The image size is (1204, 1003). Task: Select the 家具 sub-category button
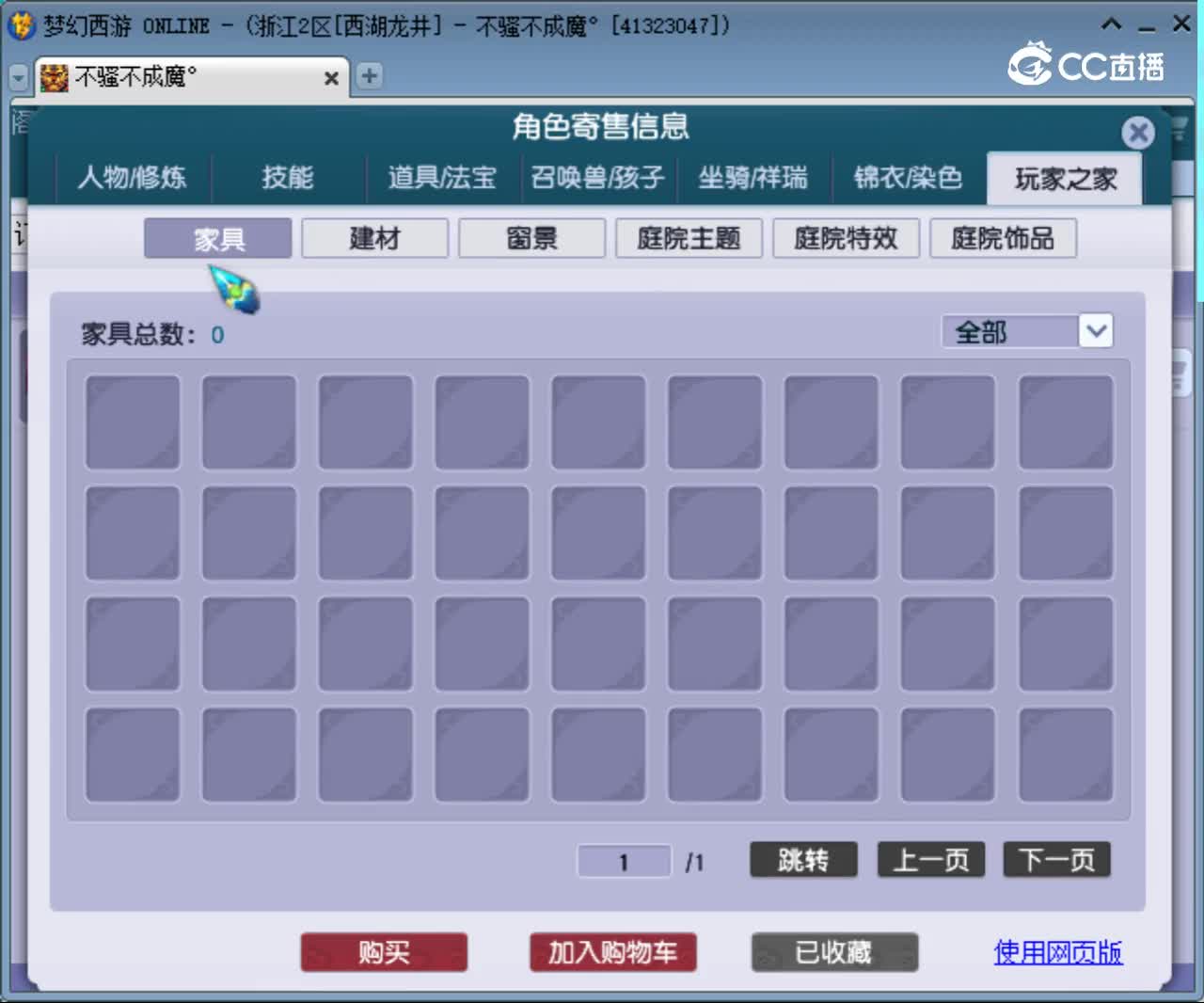coord(218,239)
